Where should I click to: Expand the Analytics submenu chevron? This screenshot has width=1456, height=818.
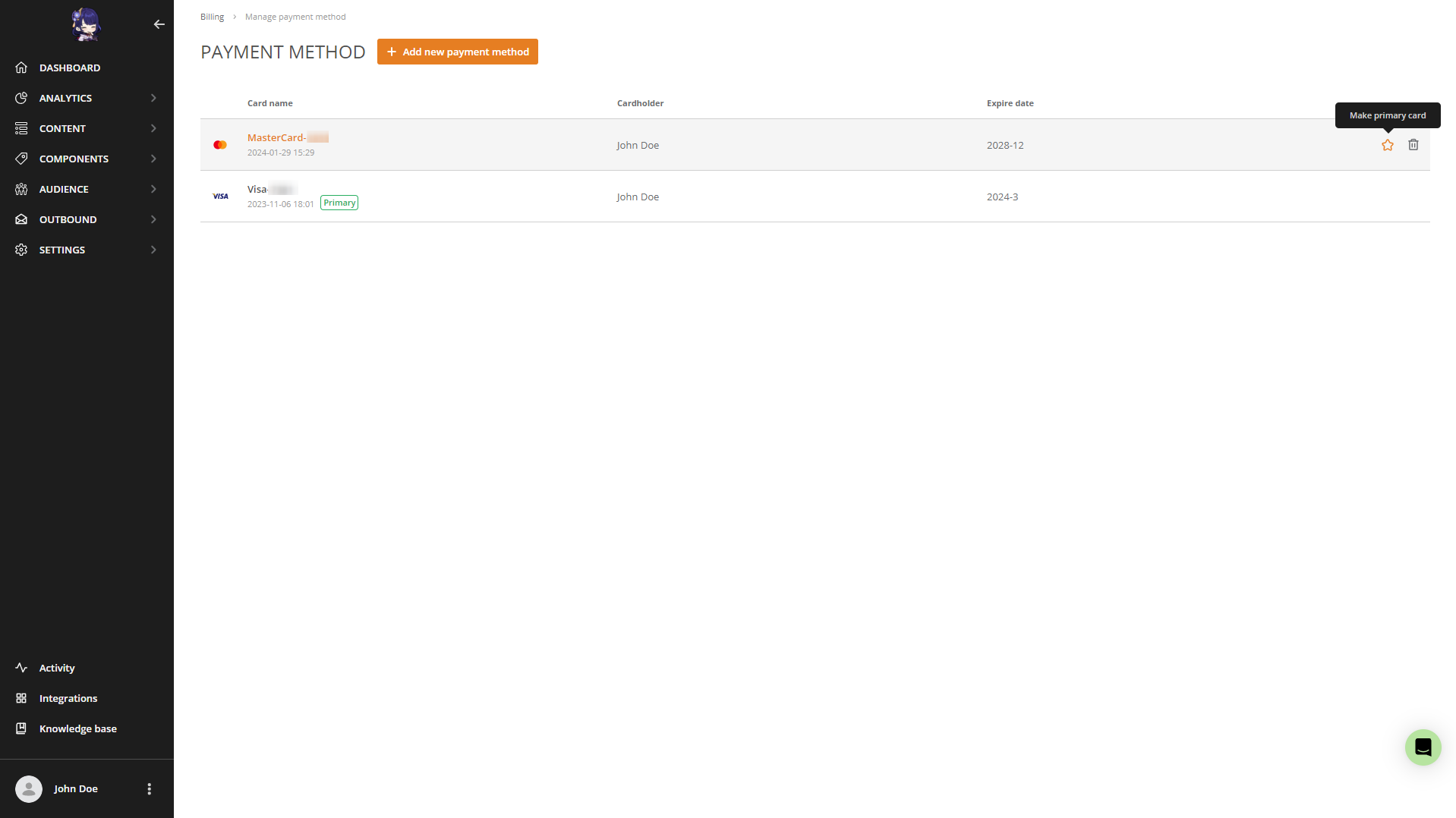[153, 98]
